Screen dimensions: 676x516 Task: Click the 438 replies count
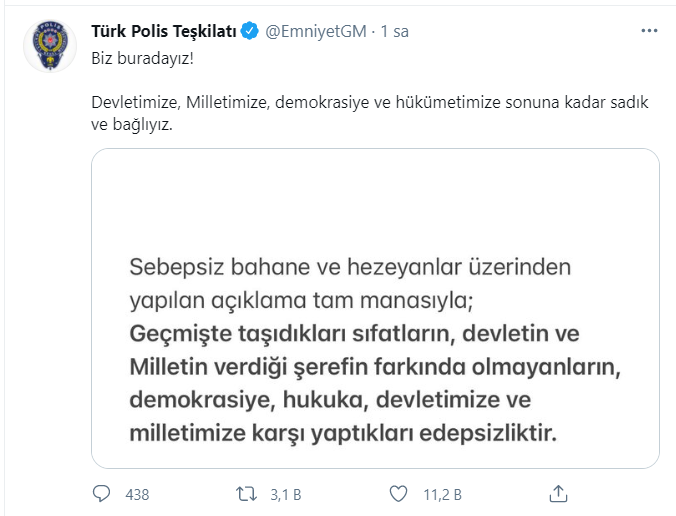click(137, 494)
